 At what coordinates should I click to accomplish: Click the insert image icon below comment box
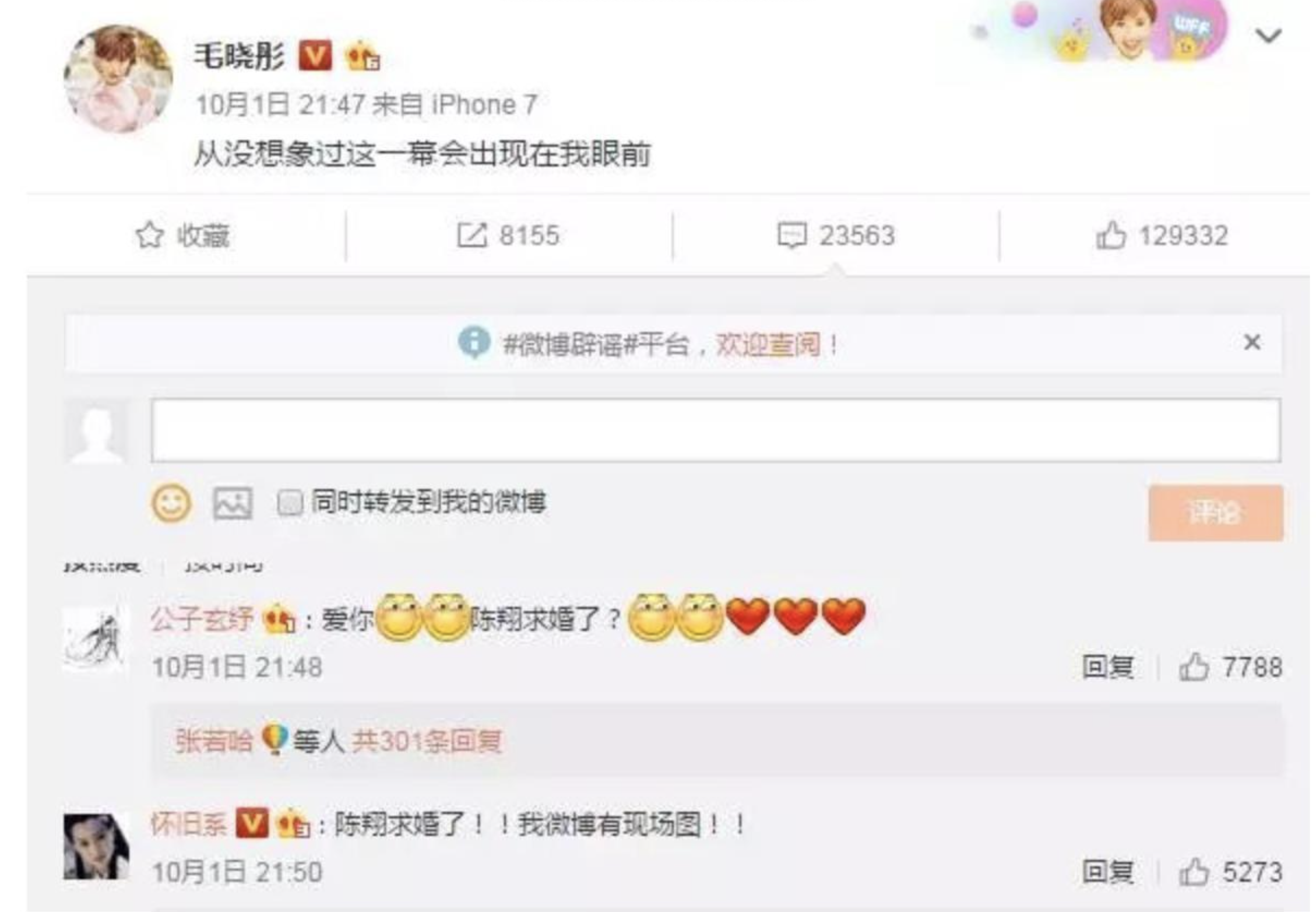232,503
